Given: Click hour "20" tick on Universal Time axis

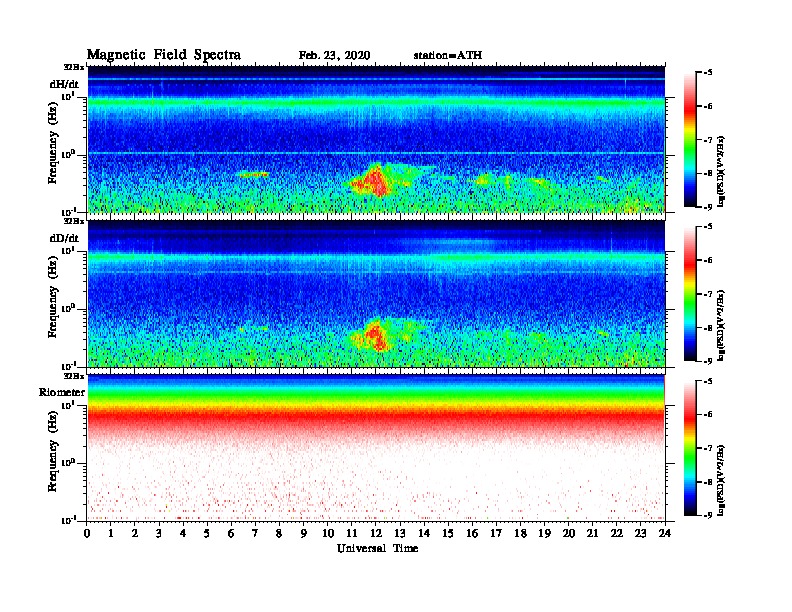Looking at the screenshot, I should point(569,534).
